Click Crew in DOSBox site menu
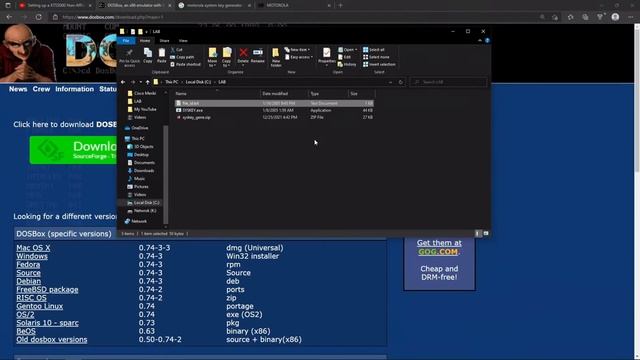 [41, 89]
